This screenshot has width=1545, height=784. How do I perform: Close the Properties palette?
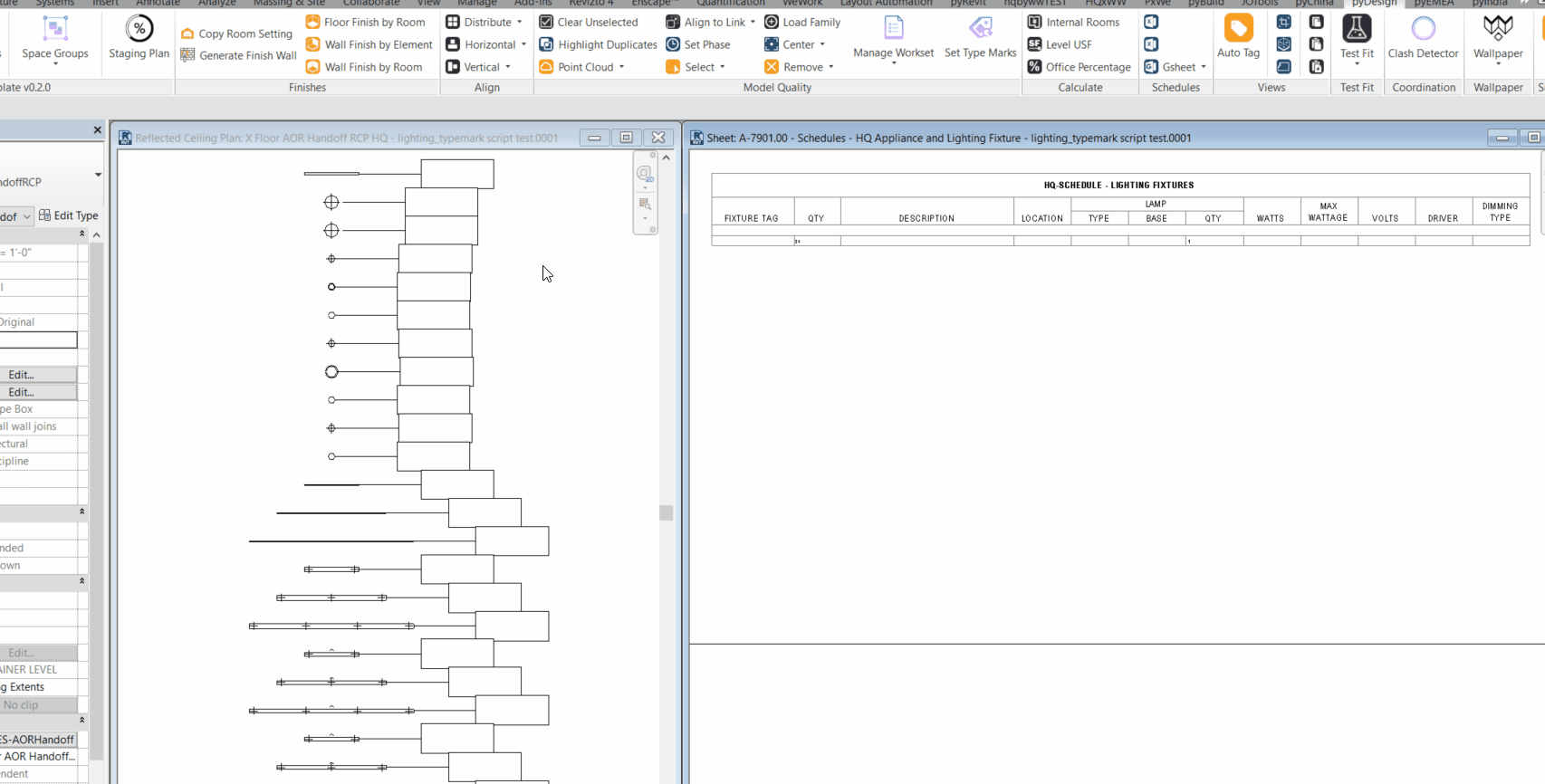coord(98,130)
